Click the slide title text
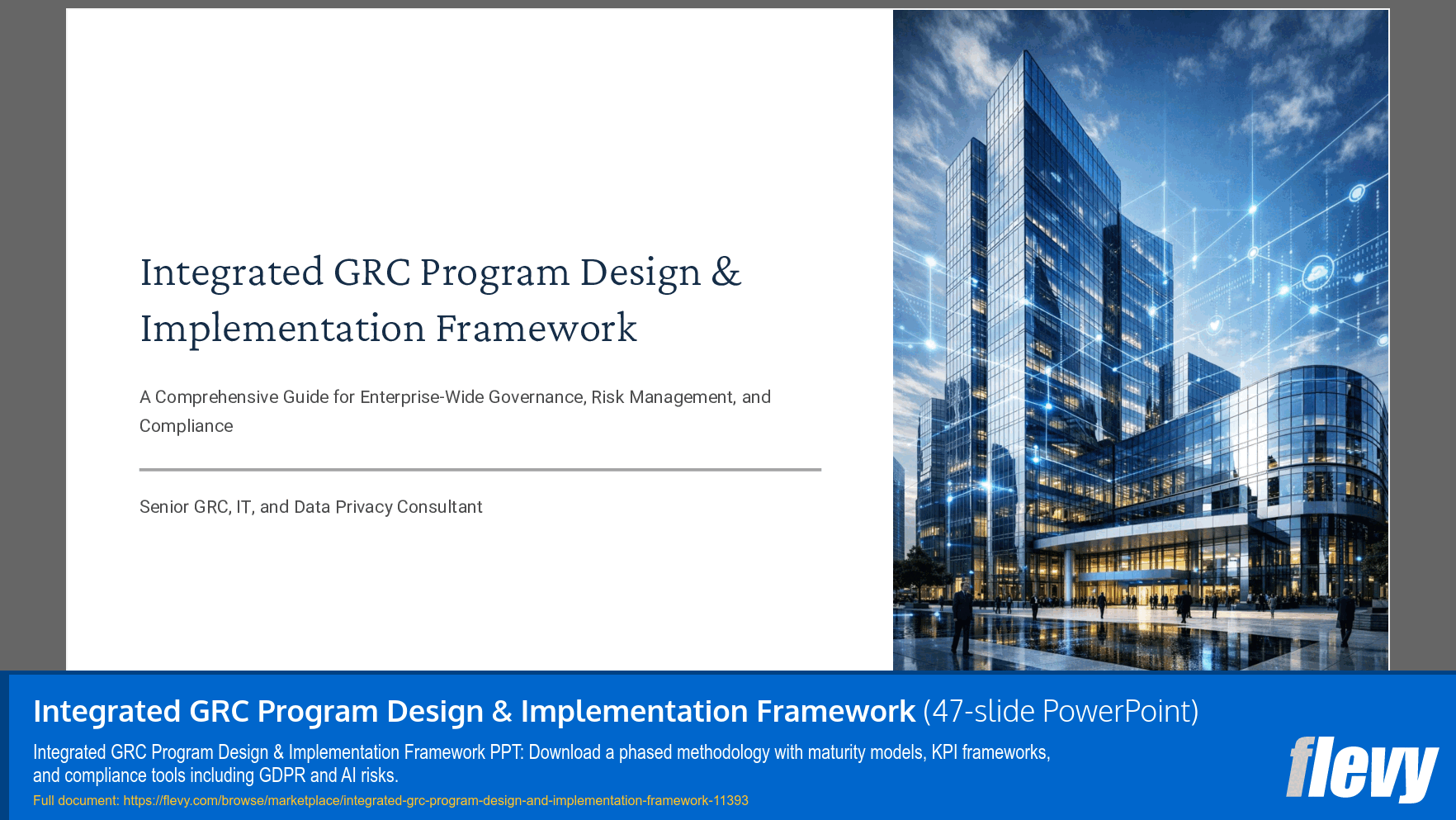This screenshot has height=820, width=1456. pyautogui.click(x=442, y=299)
